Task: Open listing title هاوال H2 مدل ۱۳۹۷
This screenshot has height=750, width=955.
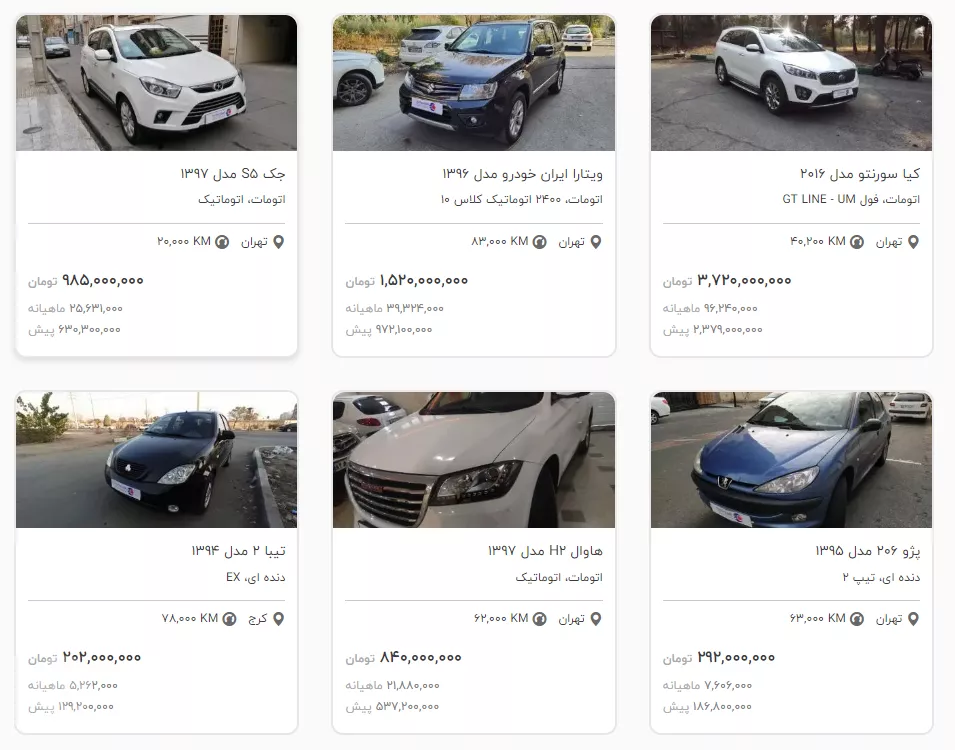Action: 545,551
